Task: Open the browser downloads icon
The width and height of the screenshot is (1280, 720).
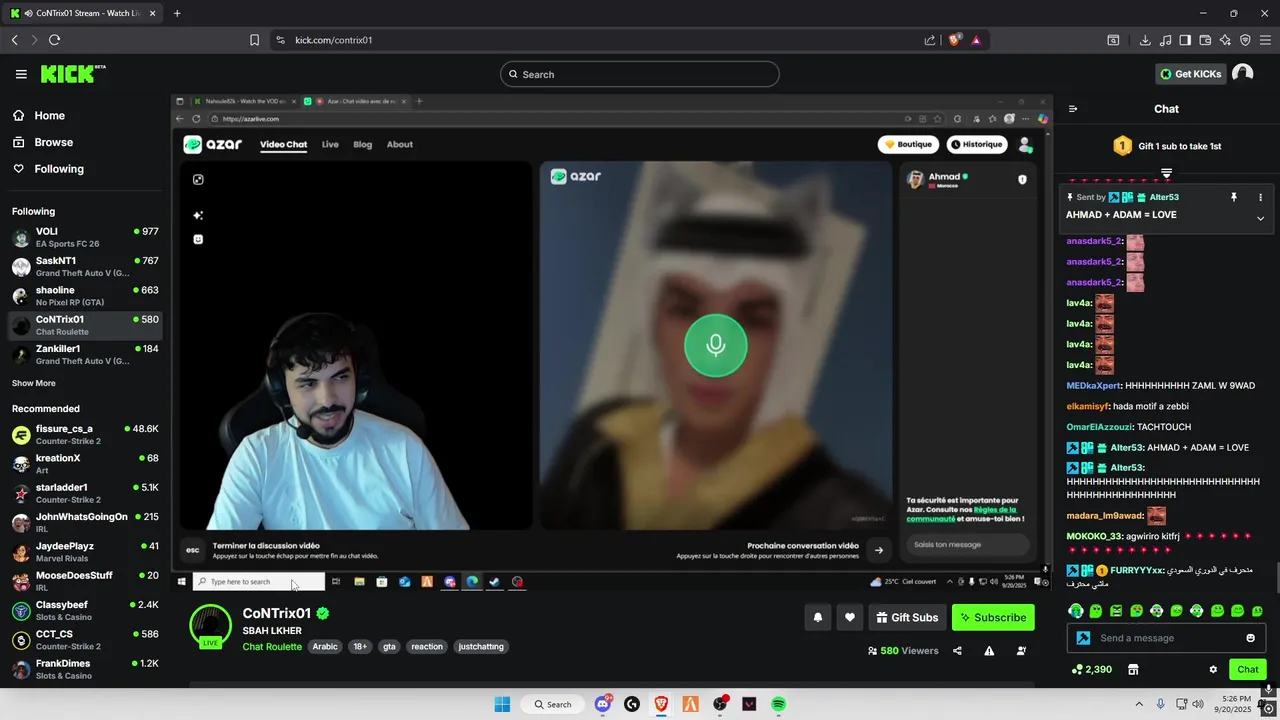Action: click(x=1145, y=40)
